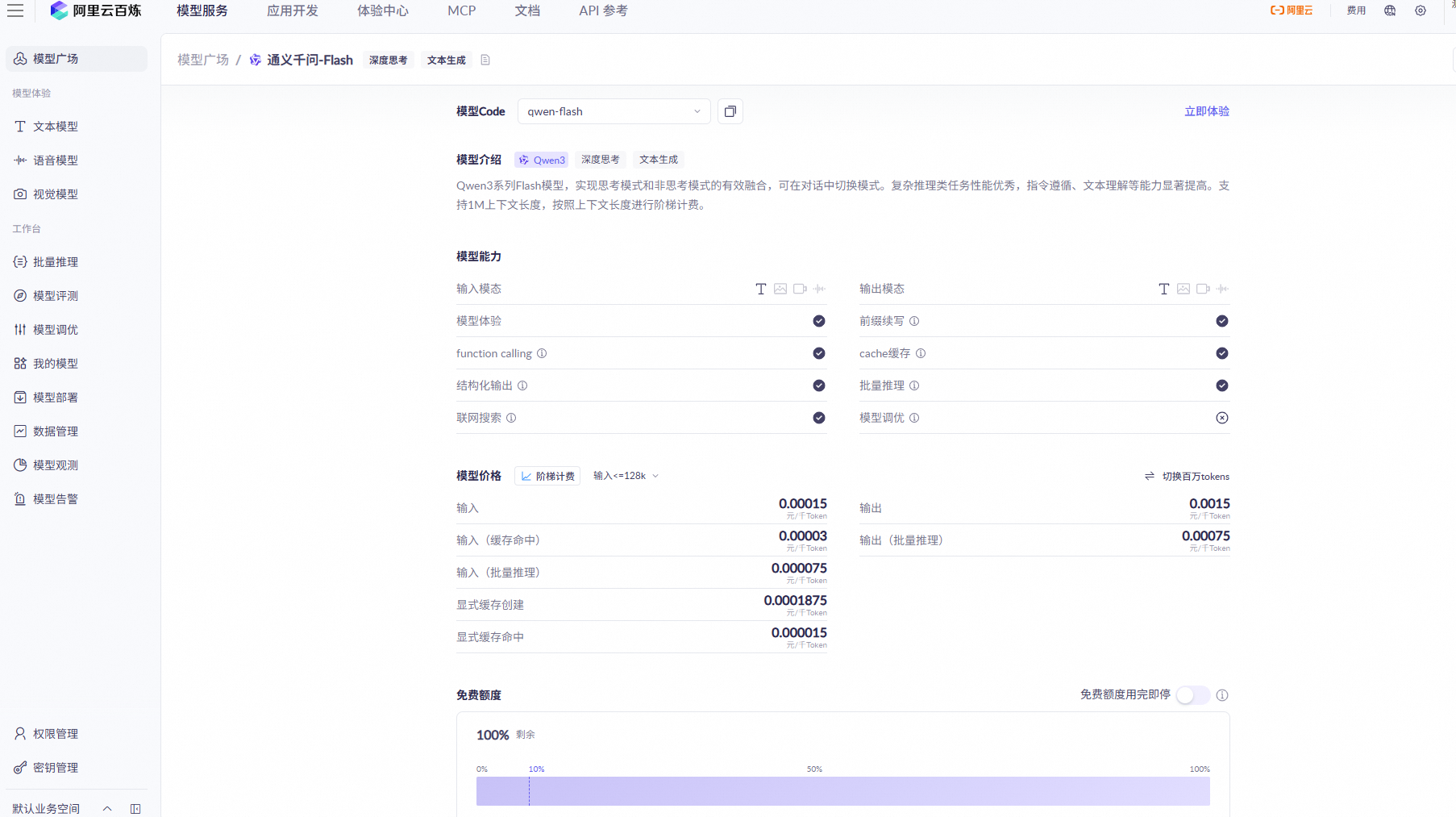Click the 模型调优 unavailable X indicator
The image size is (1456, 817).
point(1222,418)
